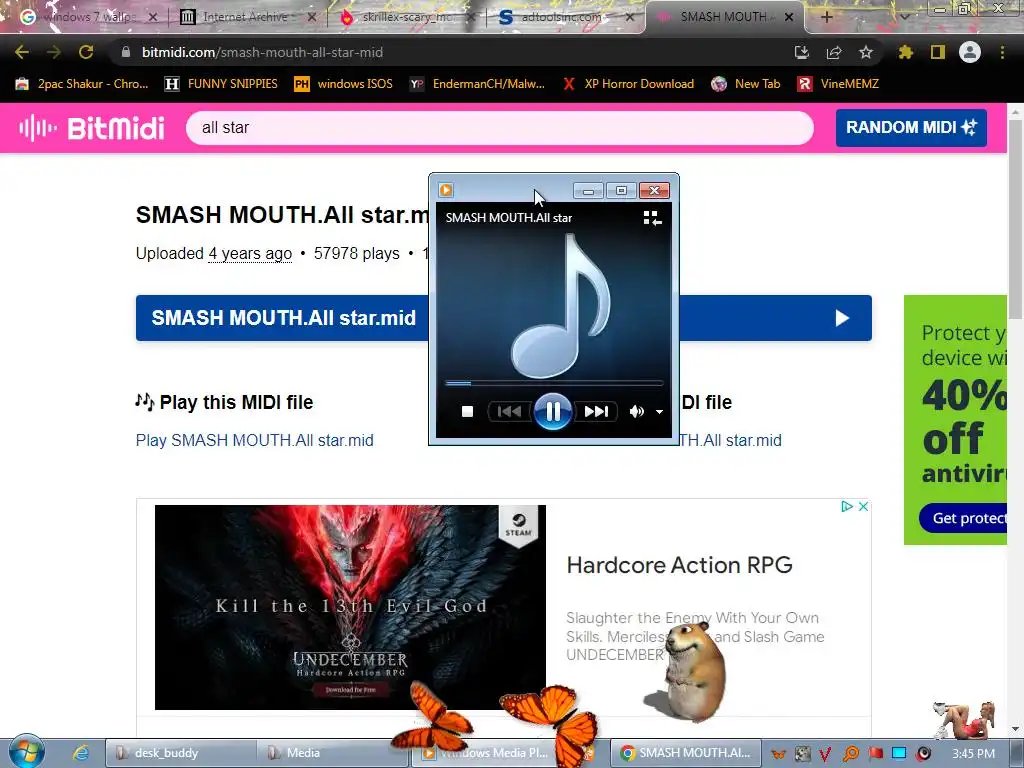Image resolution: width=1024 pixels, height=768 pixels.
Task: Open AdChoices icon on Undecember ad
Action: [x=847, y=506]
